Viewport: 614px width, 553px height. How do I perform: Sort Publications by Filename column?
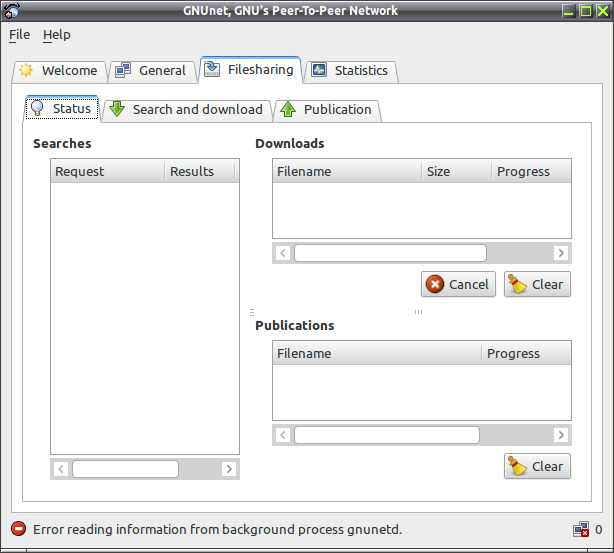(377, 353)
